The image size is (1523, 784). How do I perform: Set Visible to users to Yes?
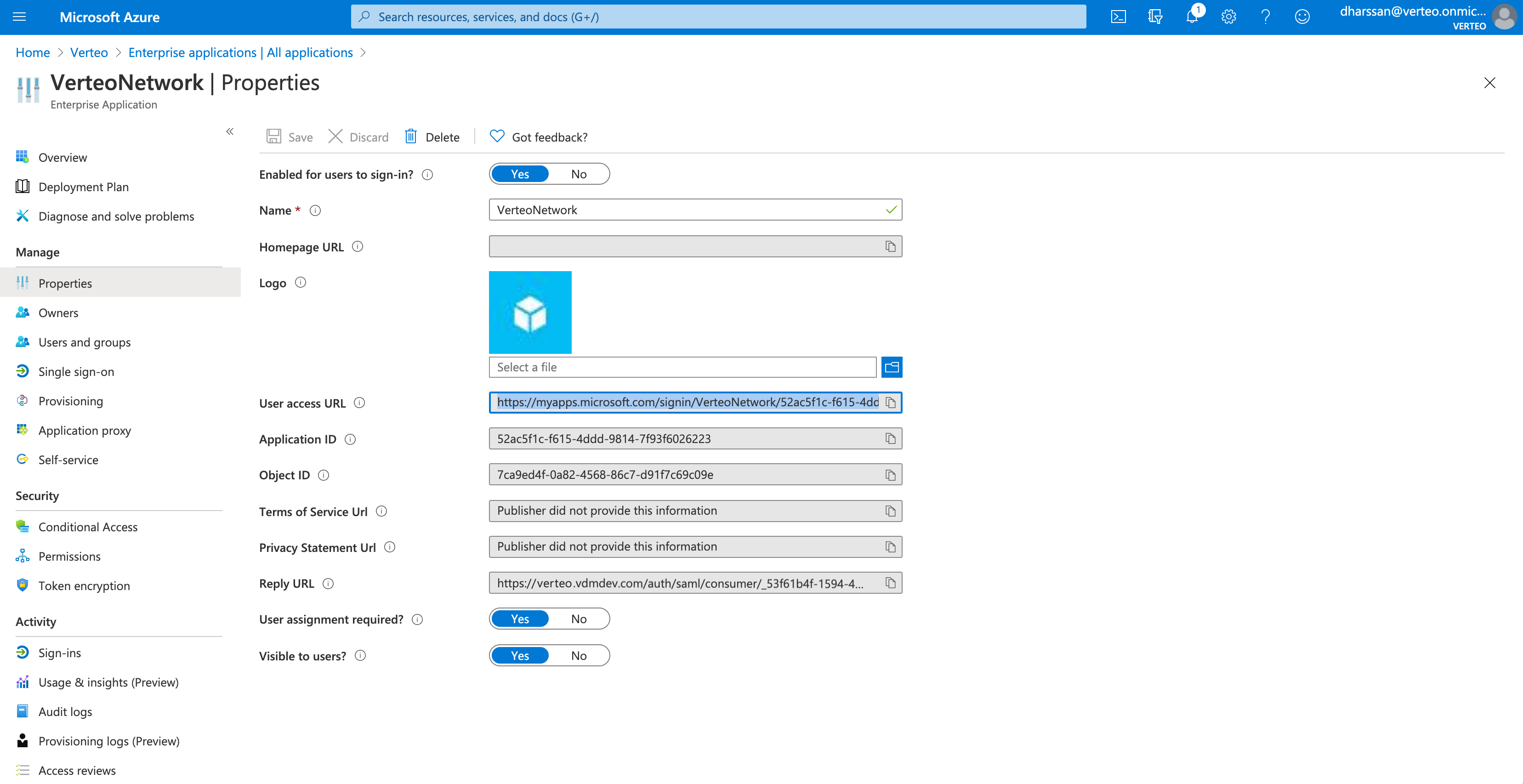point(520,656)
